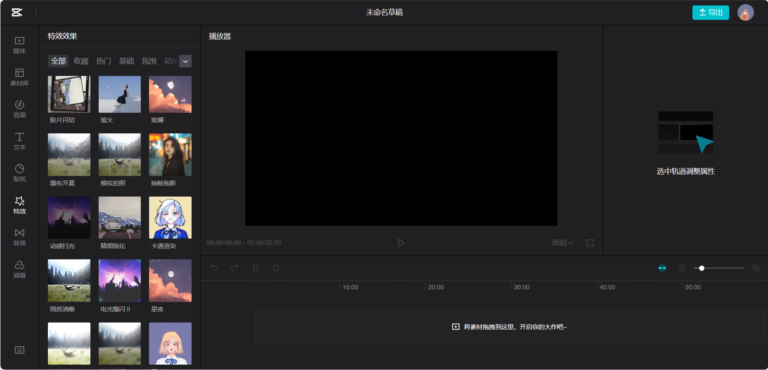Switch to the partially hidden 动感 tab
The width and height of the screenshot is (768, 370).
pyautogui.click(x=170, y=61)
